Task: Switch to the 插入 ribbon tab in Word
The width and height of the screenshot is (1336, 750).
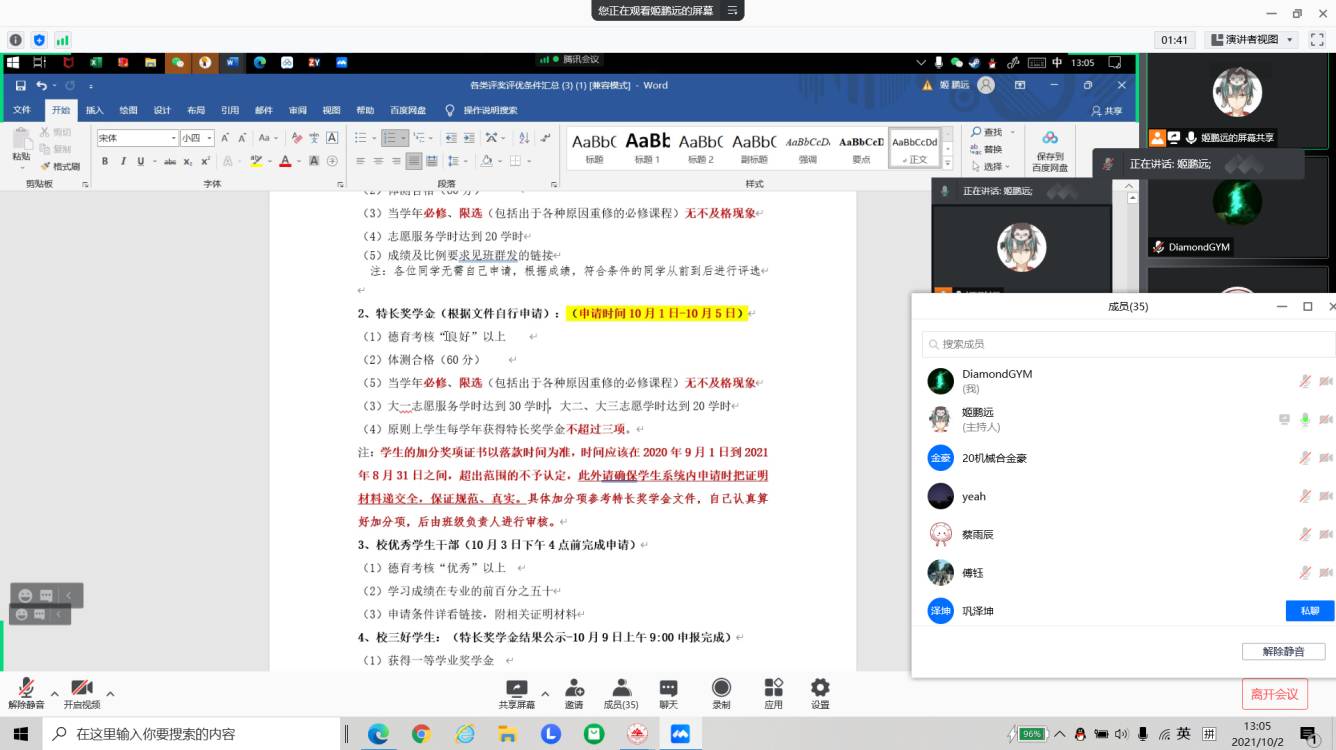Action: click(94, 110)
